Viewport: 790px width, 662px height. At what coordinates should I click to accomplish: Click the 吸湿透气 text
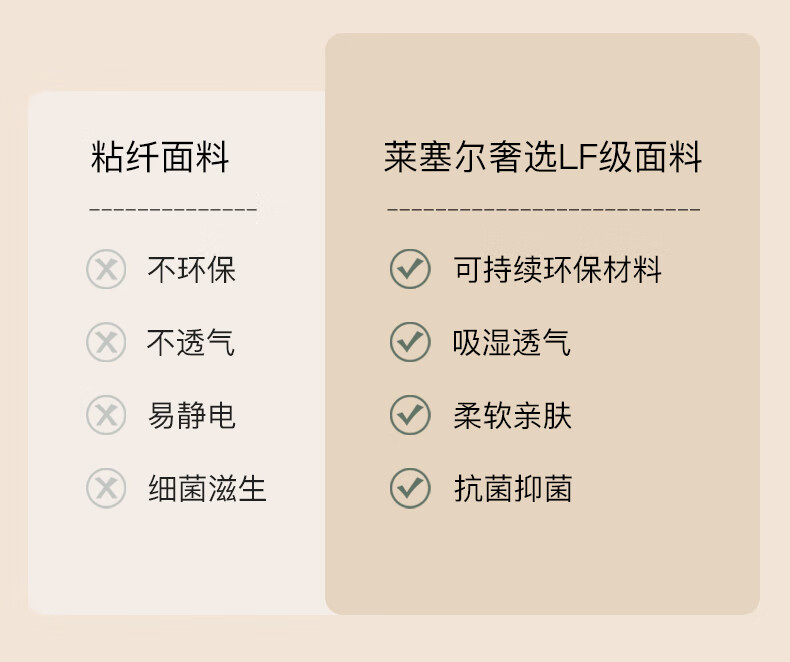(512, 343)
